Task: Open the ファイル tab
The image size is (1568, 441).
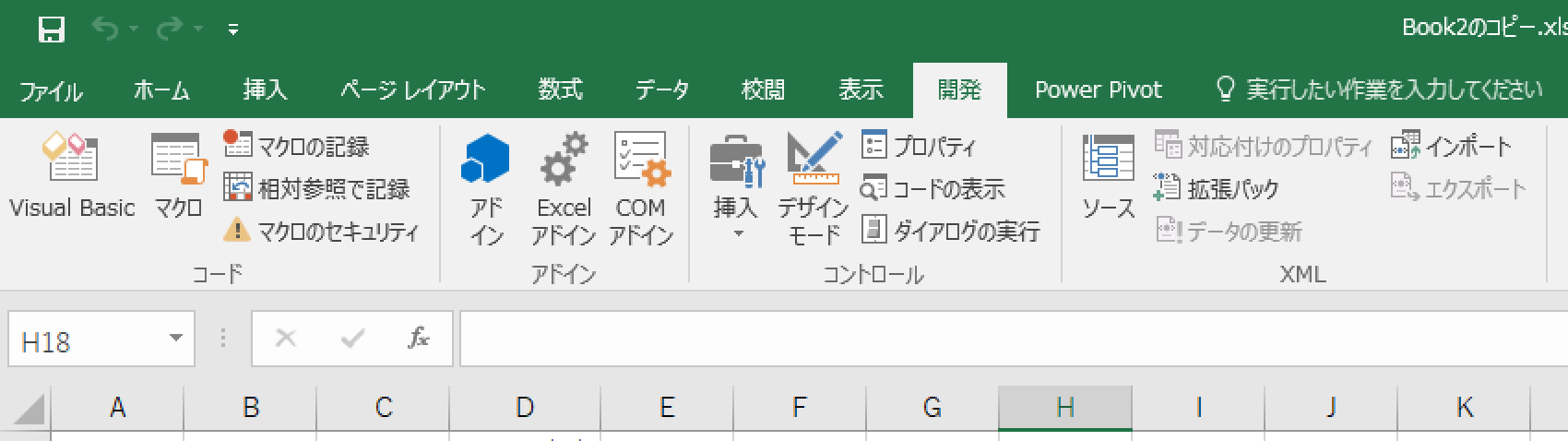Action: tap(51, 89)
